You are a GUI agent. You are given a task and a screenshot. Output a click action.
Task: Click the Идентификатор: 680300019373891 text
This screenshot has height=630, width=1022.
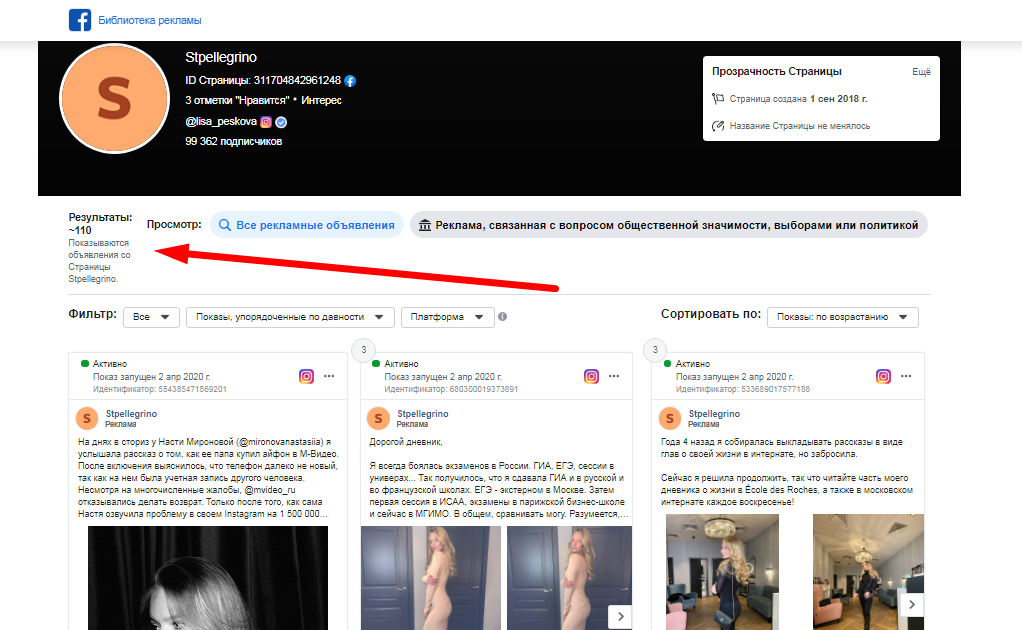coord(451,389)
